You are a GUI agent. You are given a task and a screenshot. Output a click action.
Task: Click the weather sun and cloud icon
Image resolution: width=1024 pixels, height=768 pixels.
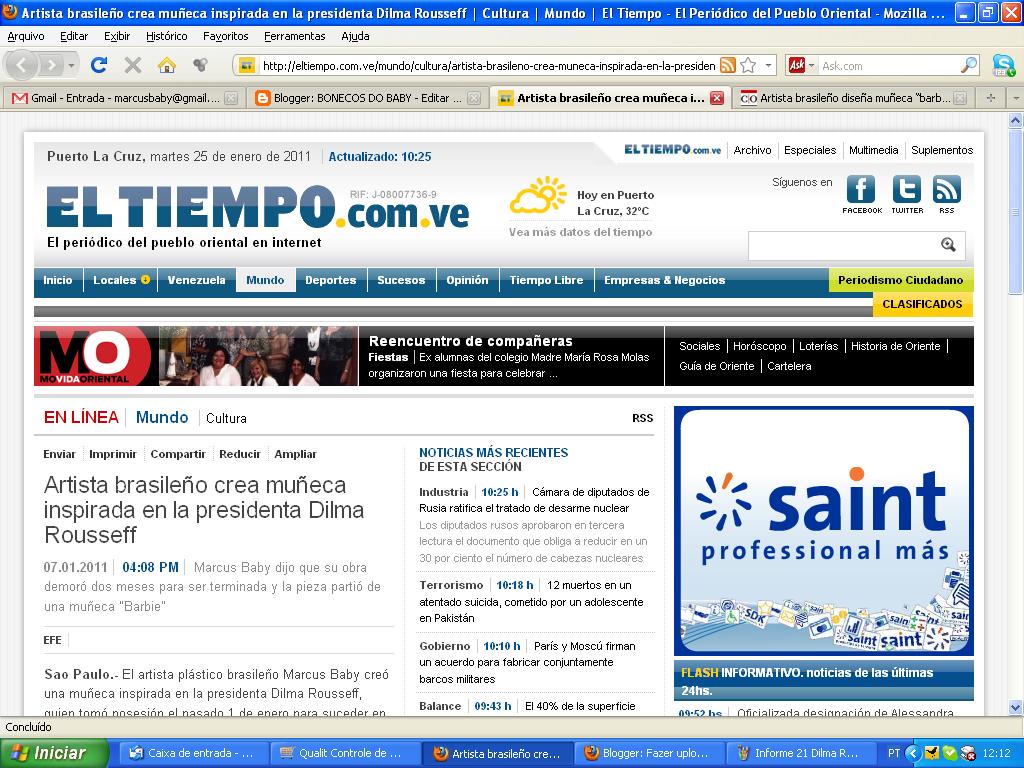(x=538, y=195)
